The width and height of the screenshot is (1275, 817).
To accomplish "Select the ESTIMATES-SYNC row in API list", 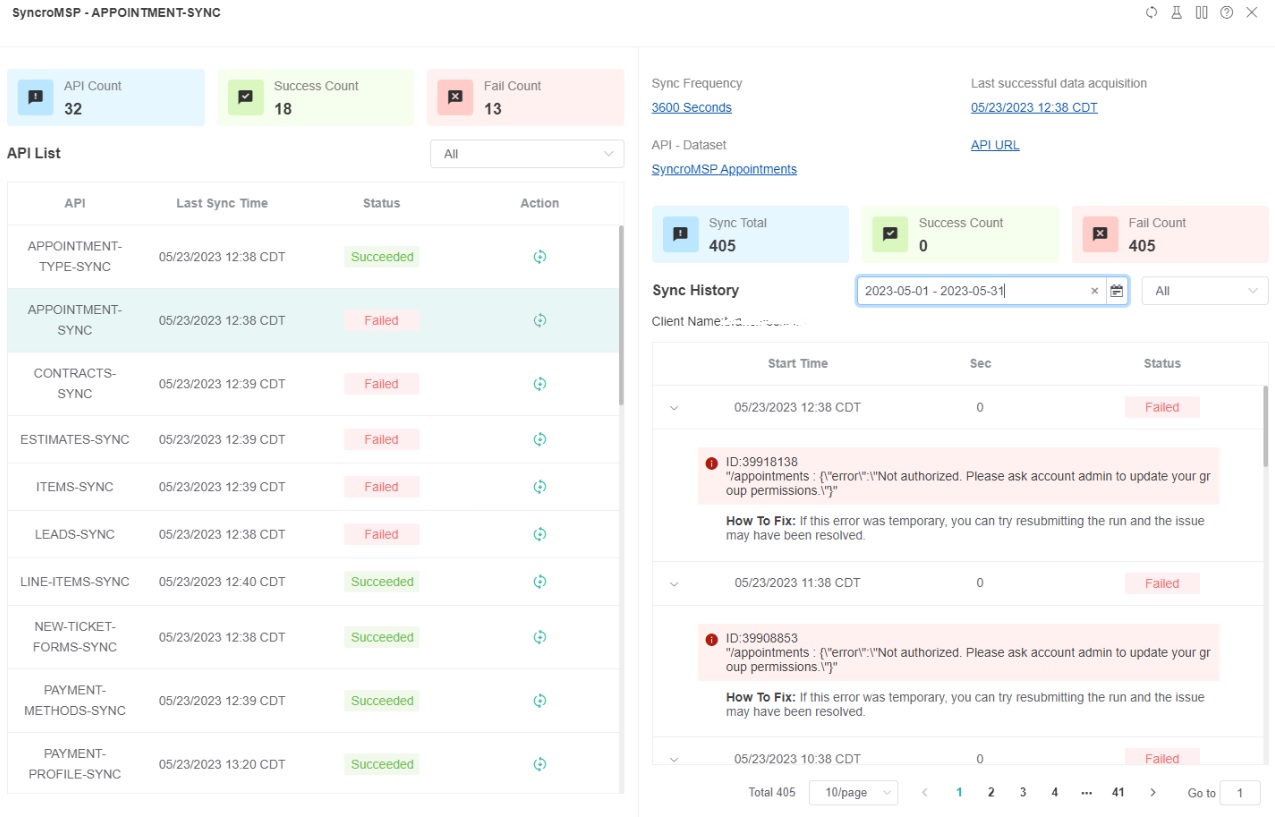I will click(75, 439).
